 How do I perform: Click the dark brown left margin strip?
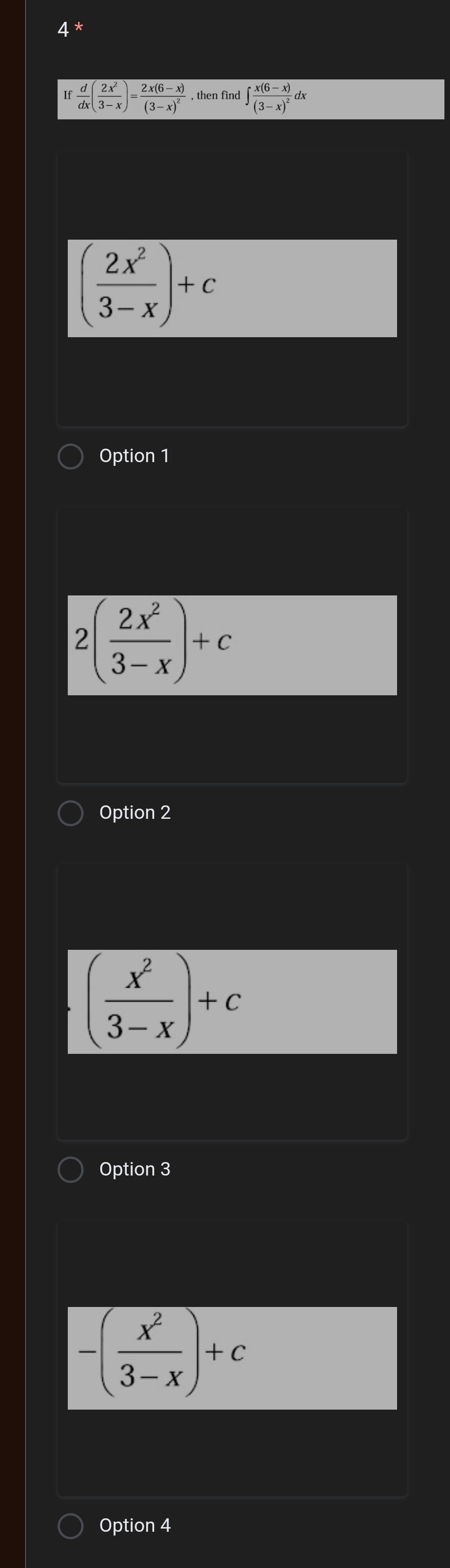12,784
